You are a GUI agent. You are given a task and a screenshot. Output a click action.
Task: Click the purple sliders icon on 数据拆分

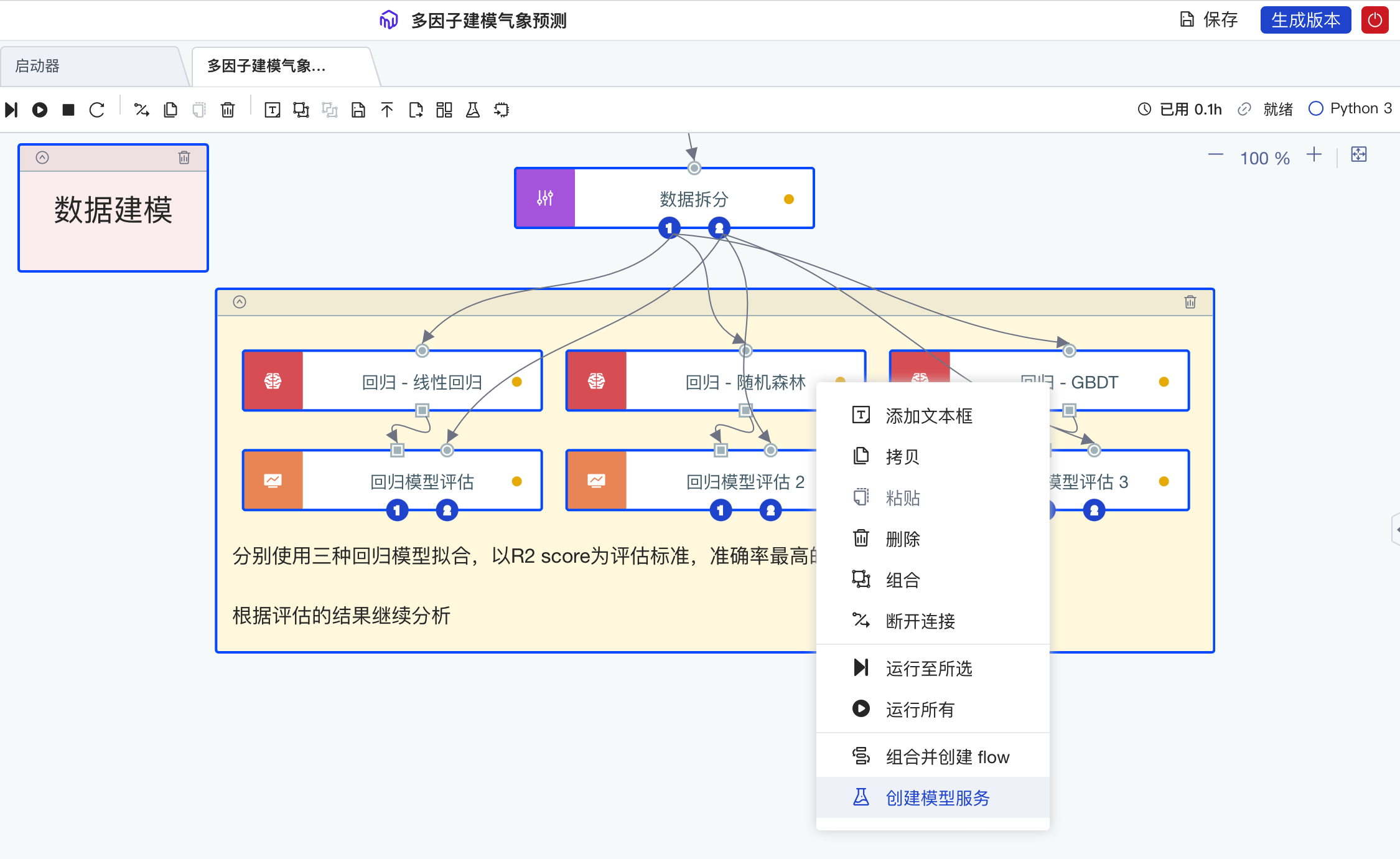point(545,199)
